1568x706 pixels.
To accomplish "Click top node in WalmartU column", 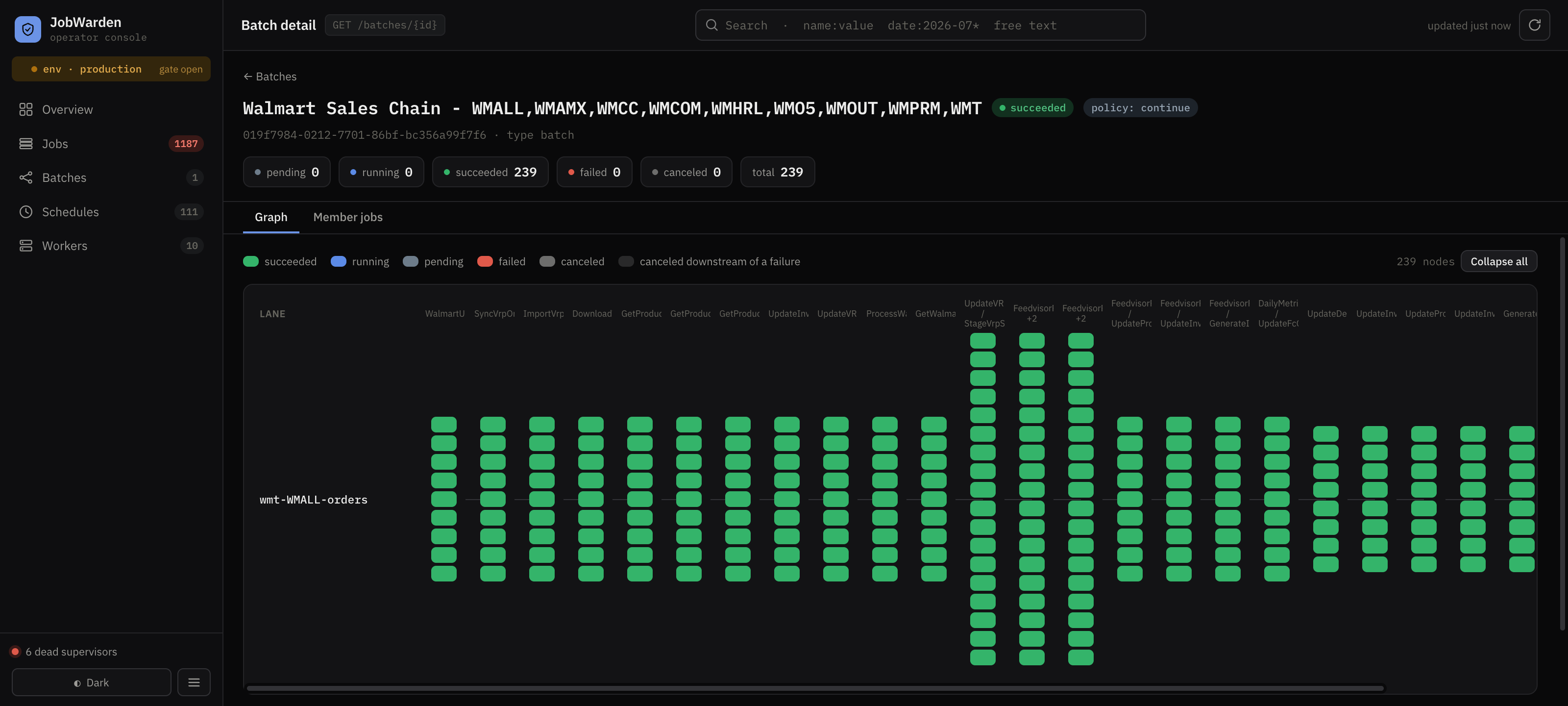I will point(444,425).
